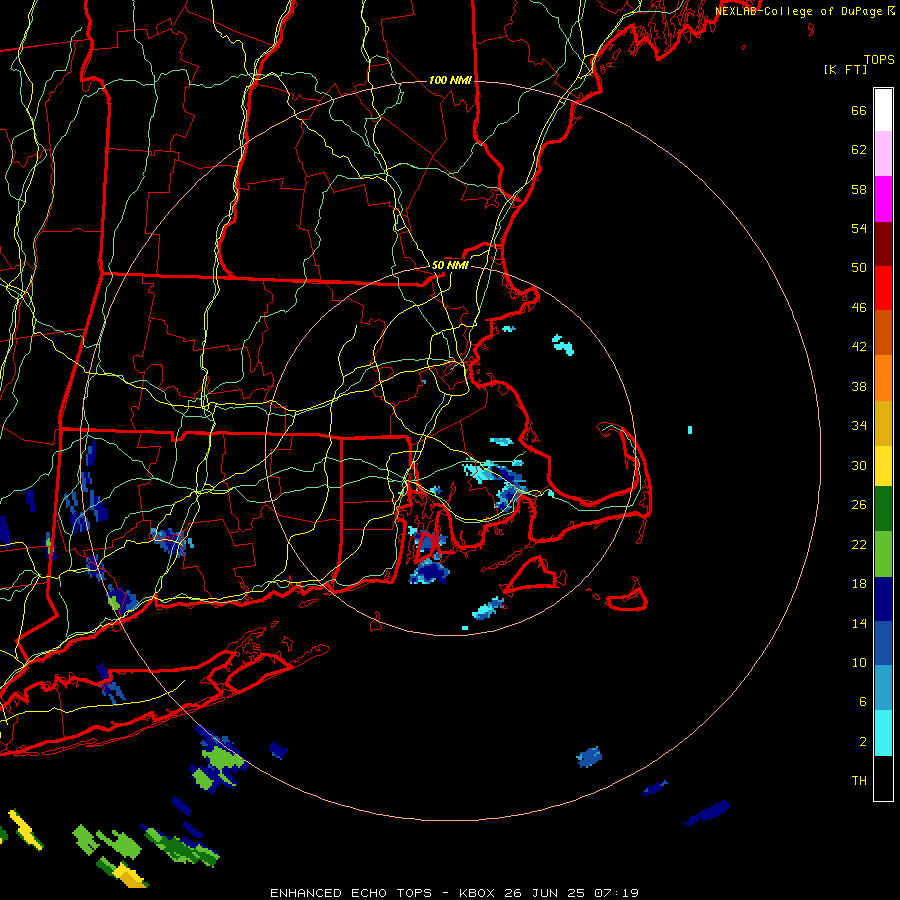
Task: Click the legend value 50
Action: point(859,268)
